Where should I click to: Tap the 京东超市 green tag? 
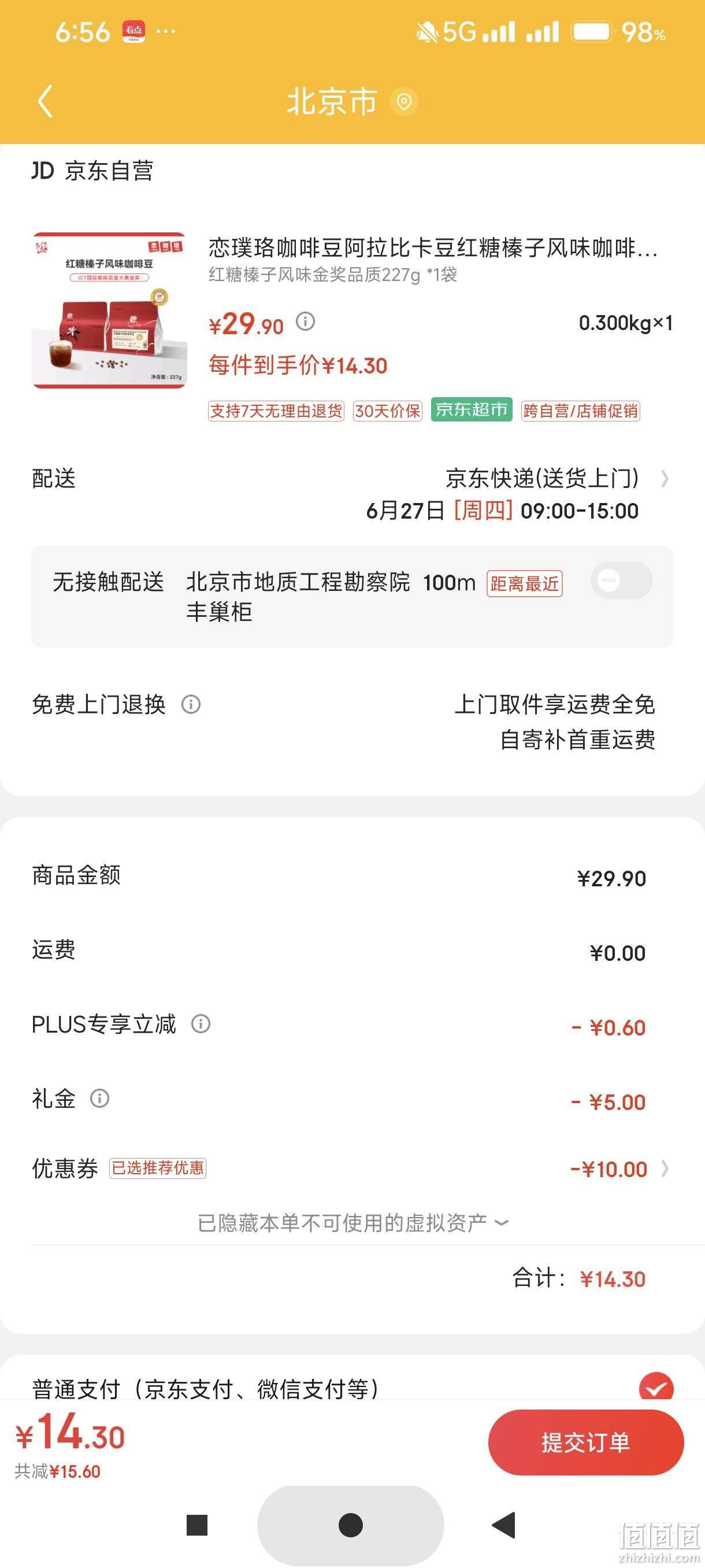coord(472,410)
